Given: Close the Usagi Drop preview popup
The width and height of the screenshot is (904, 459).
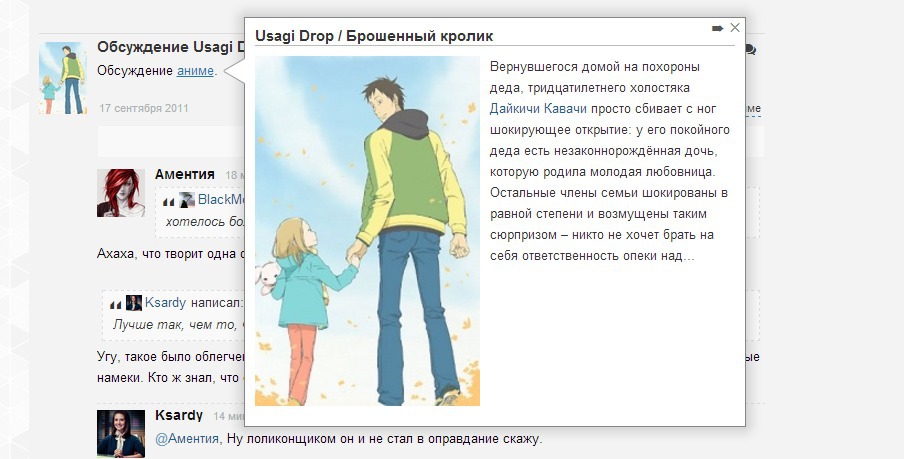Looking at the screenshot, I should 735,28.
